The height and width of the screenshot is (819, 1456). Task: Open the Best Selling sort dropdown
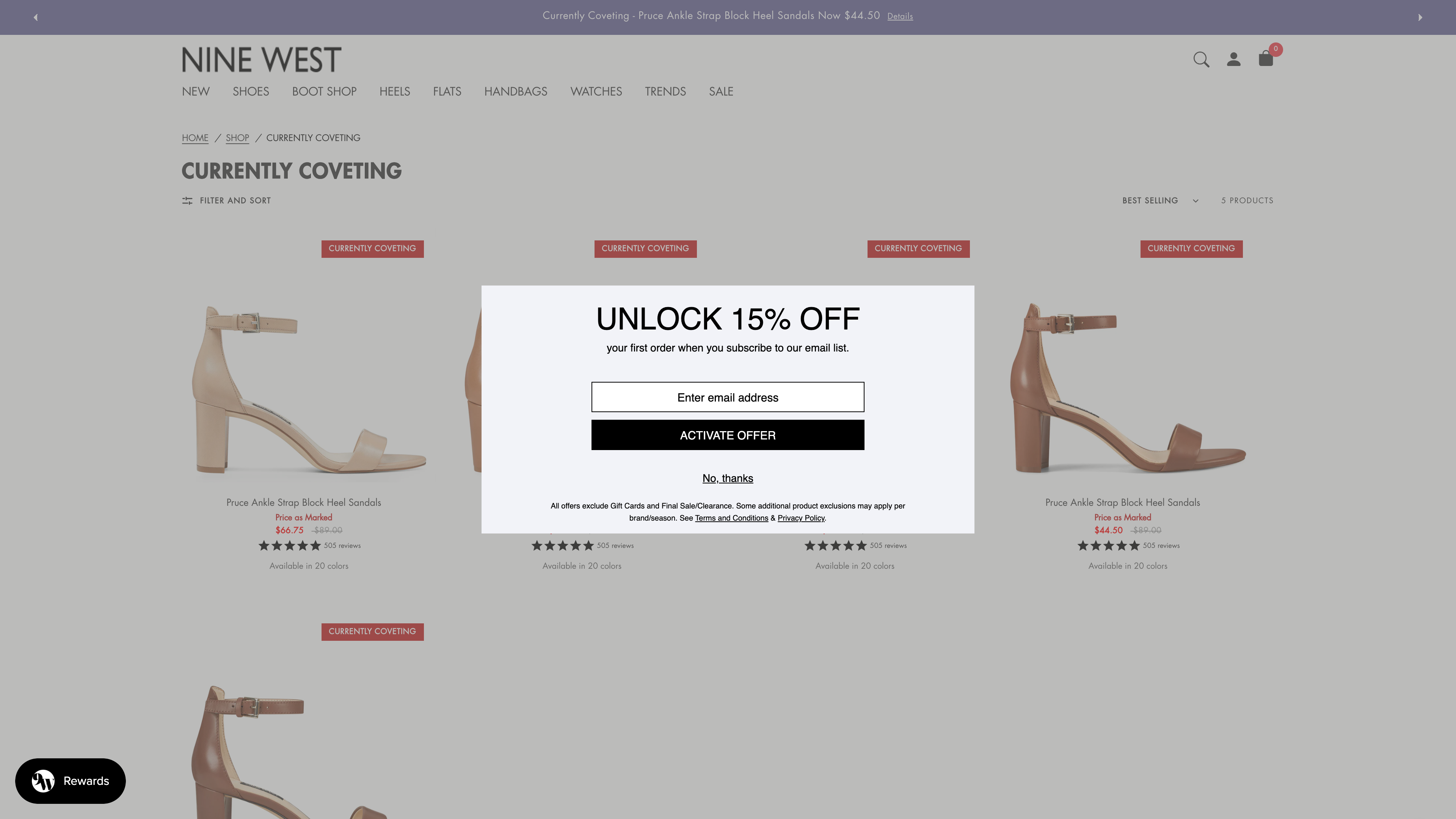pos(1159,201)
